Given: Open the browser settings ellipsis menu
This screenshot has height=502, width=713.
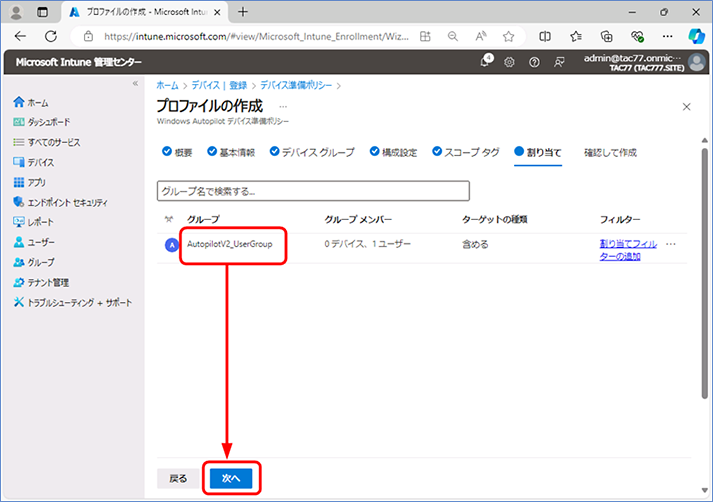Looking at the screenshot, I should pyautogui.click(x=667, y=36).
